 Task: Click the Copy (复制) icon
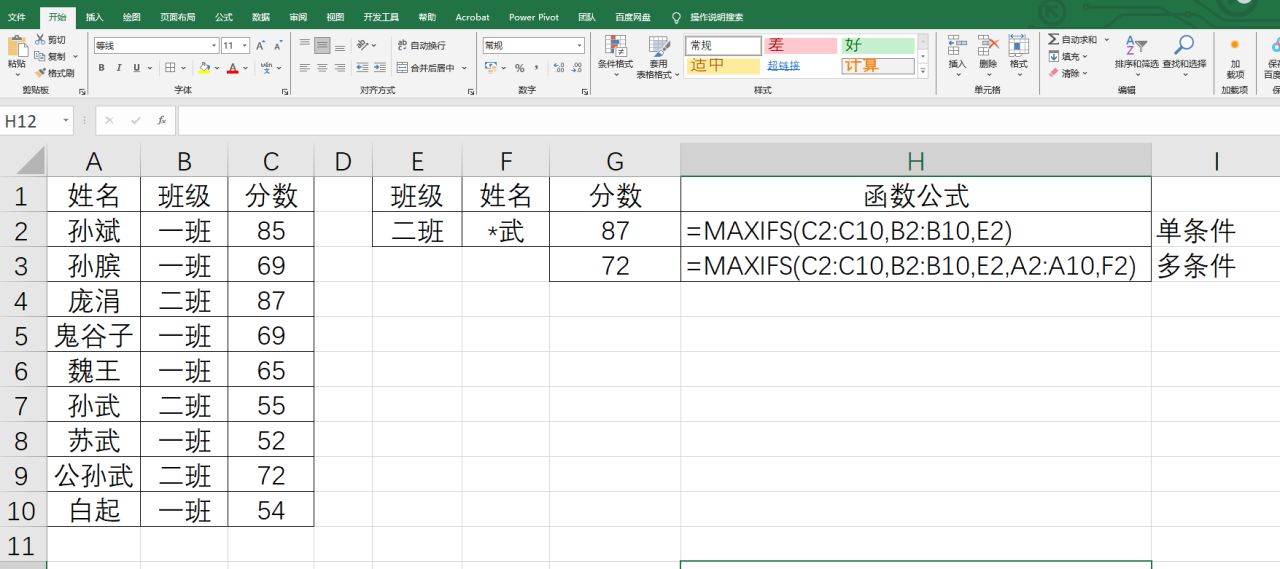coord(40,57)
